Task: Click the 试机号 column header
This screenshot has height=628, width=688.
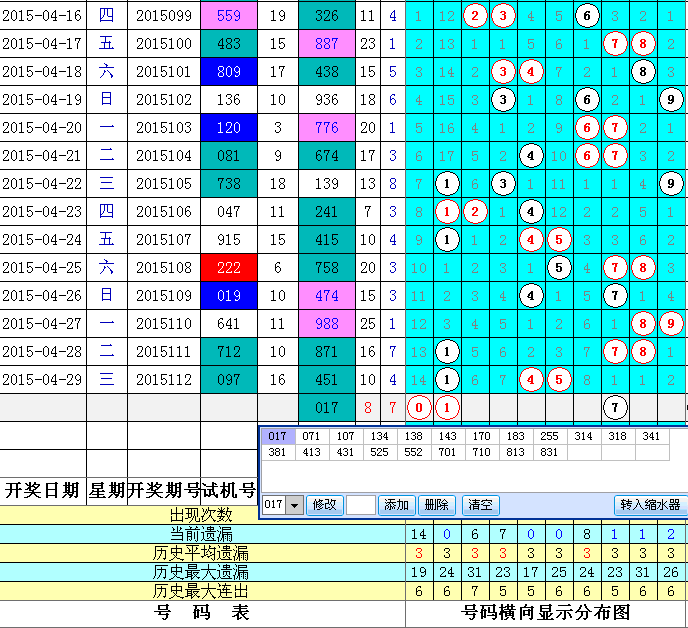Action: pos(229,490)
